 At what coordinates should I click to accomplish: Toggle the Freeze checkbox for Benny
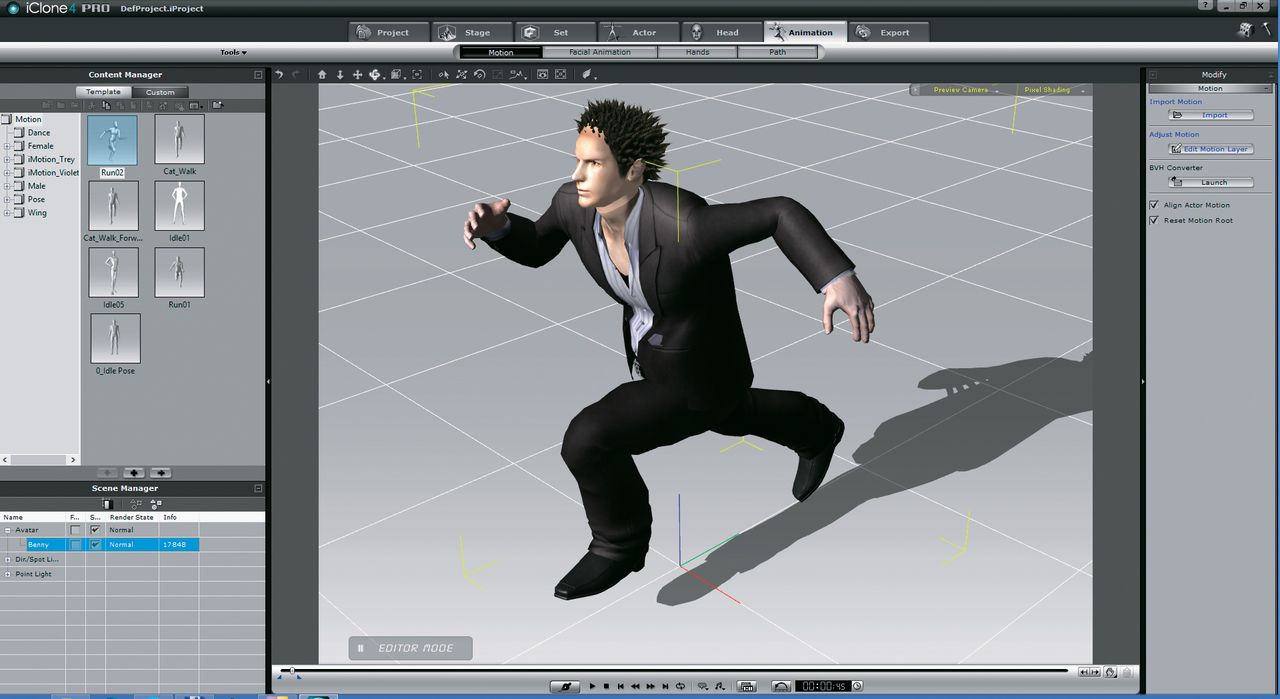pos(76,544)
